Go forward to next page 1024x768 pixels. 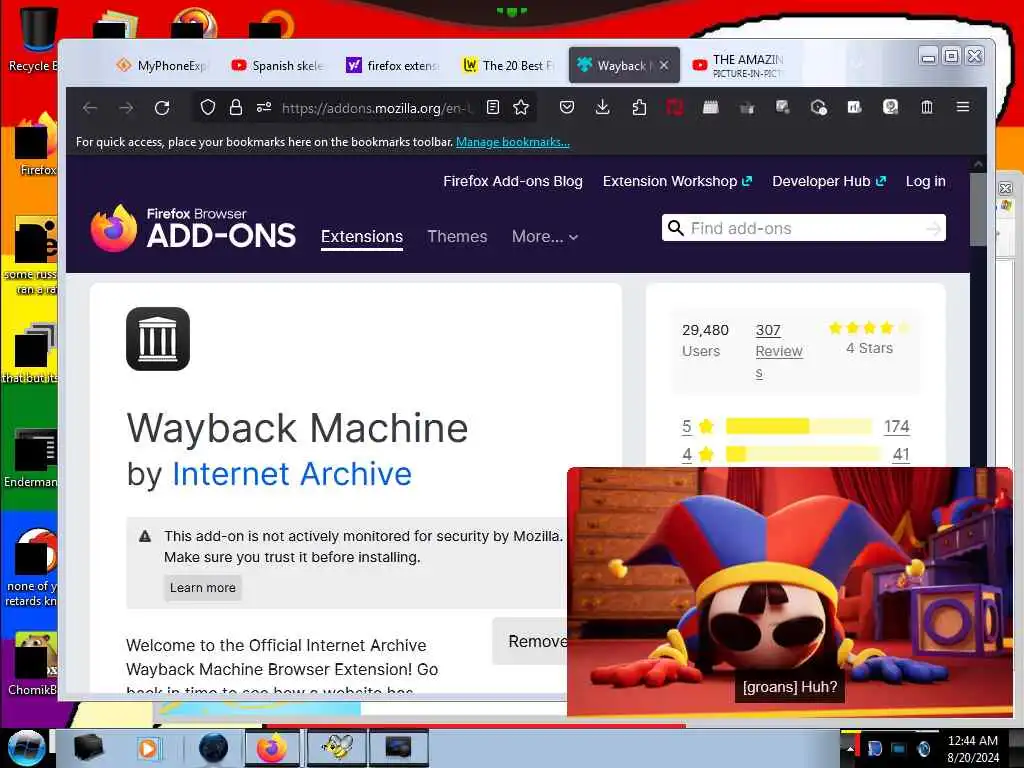tap(126, 108)
